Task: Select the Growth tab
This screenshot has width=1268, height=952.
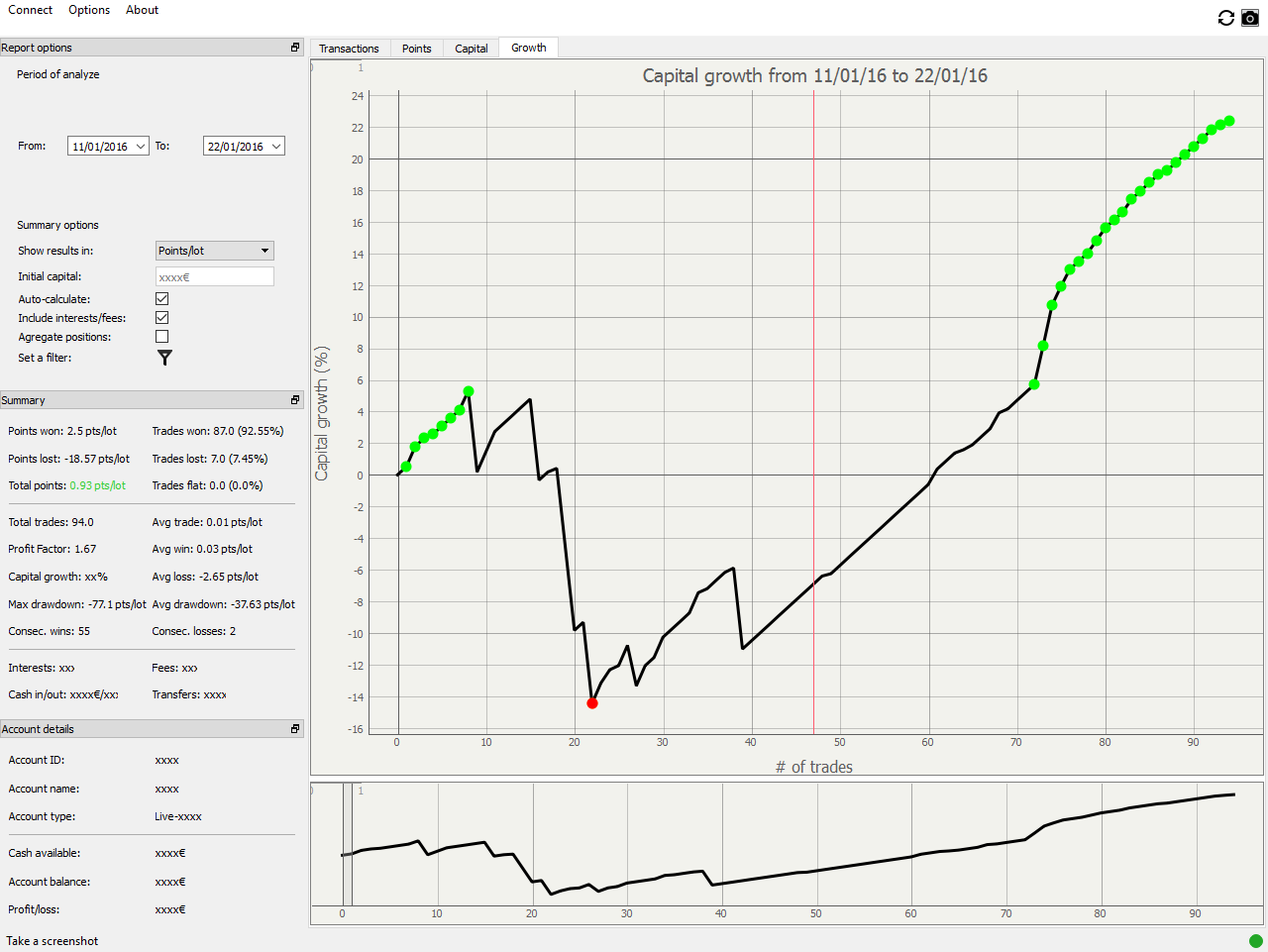Action: point(529,48)
